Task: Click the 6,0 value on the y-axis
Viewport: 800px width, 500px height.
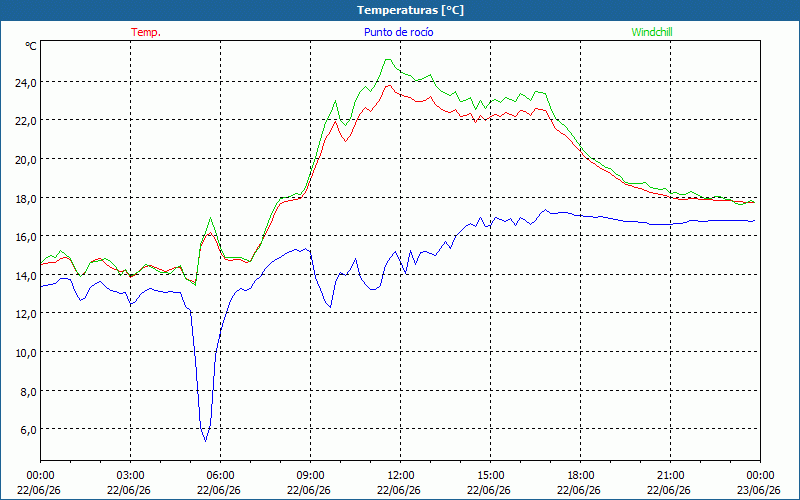Action: tap(28, 430)
